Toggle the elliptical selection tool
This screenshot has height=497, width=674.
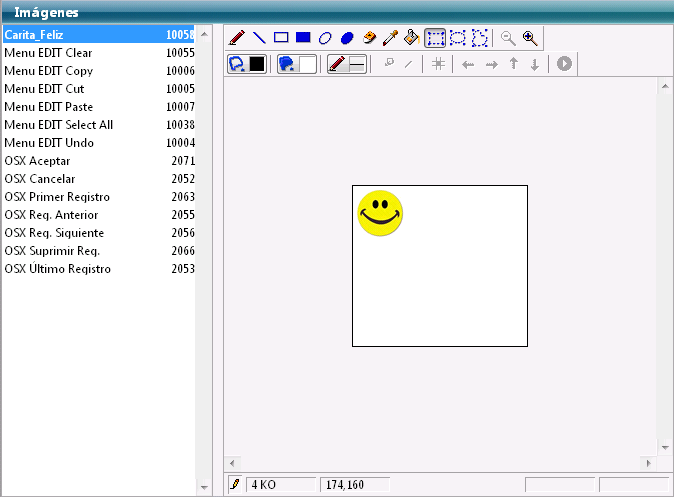click(457, 38)
